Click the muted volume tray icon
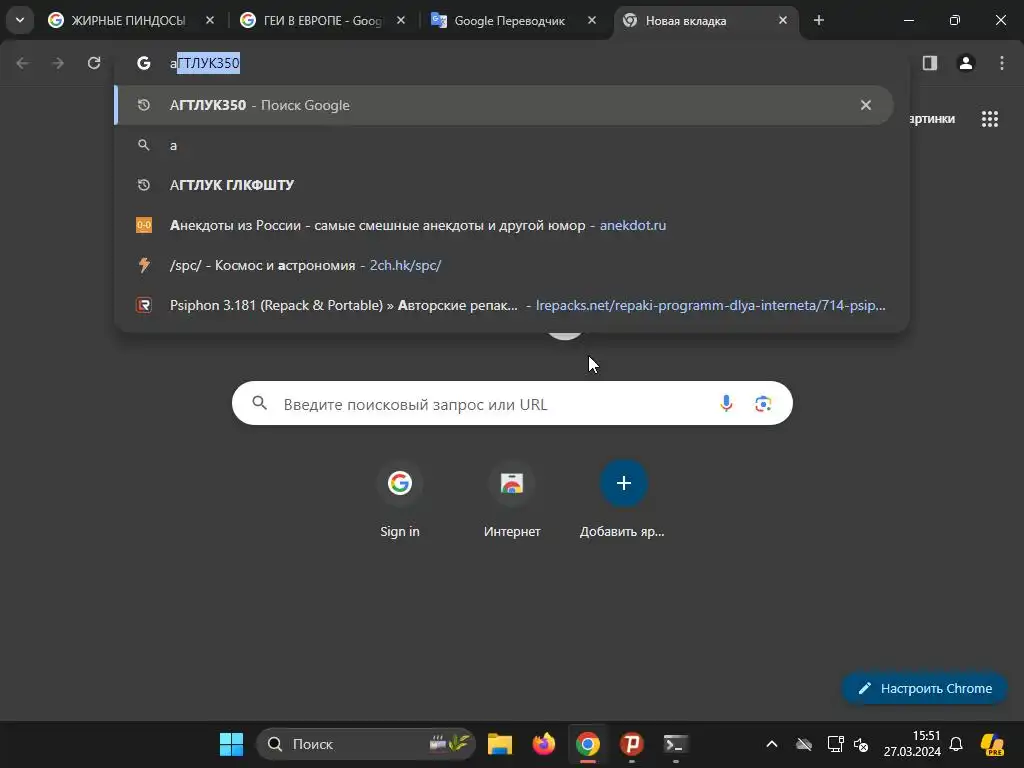The image size is (1024, 768). [x=861, y=744]
